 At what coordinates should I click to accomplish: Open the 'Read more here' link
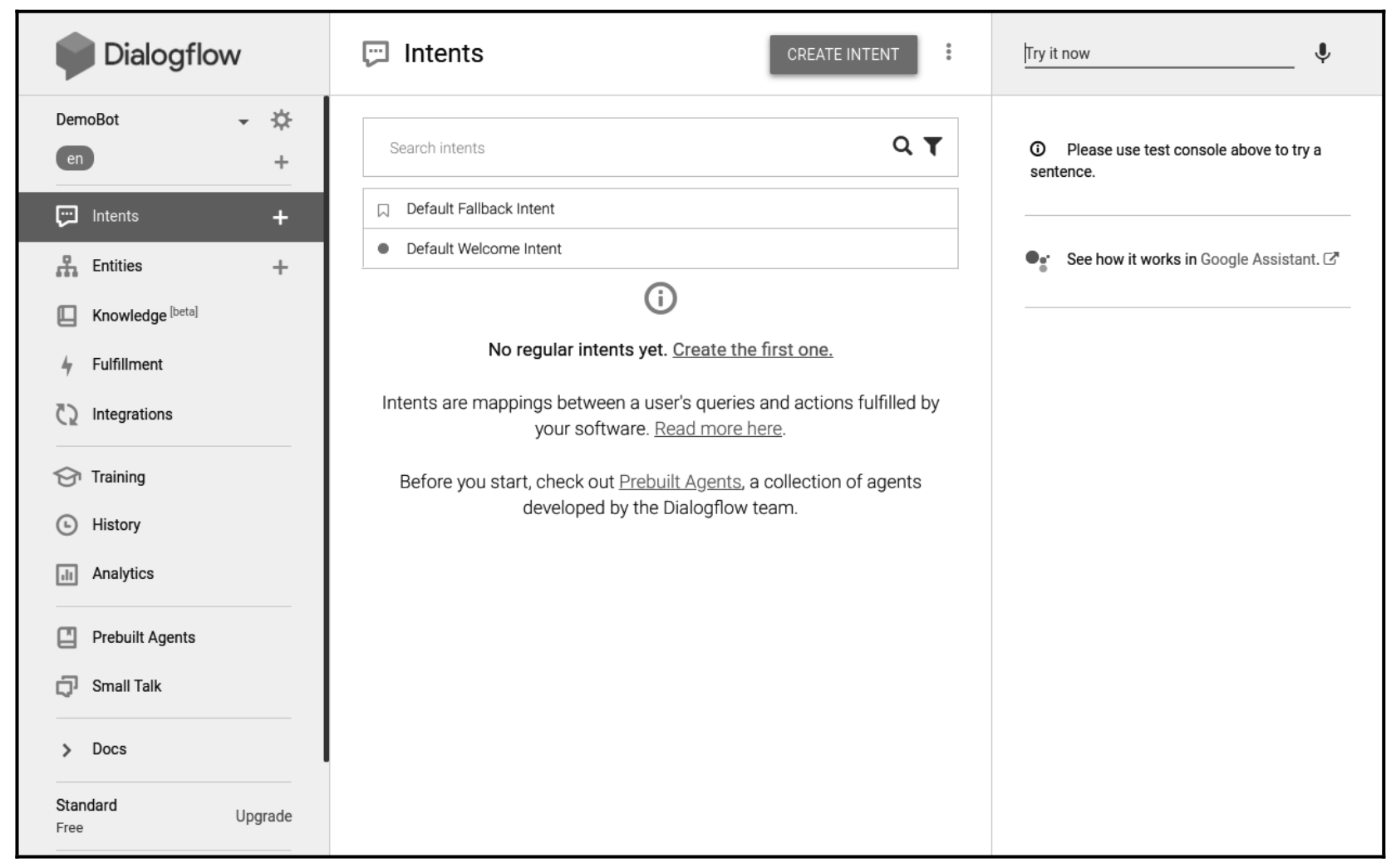tap(718, 429)
